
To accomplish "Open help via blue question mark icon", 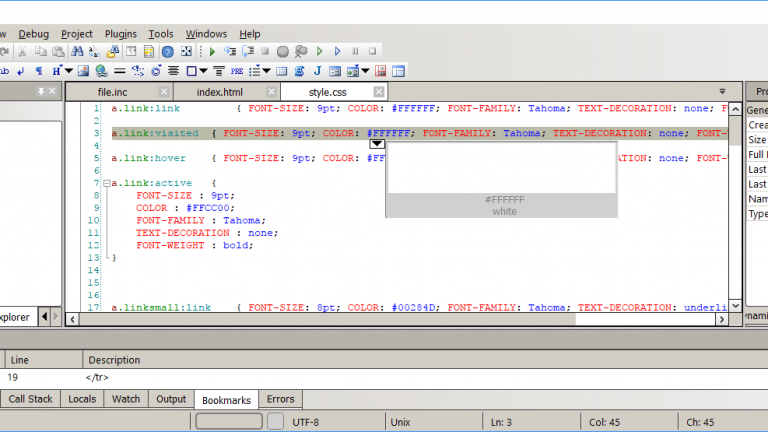I will pyautogui.click(x=167, y=51).
